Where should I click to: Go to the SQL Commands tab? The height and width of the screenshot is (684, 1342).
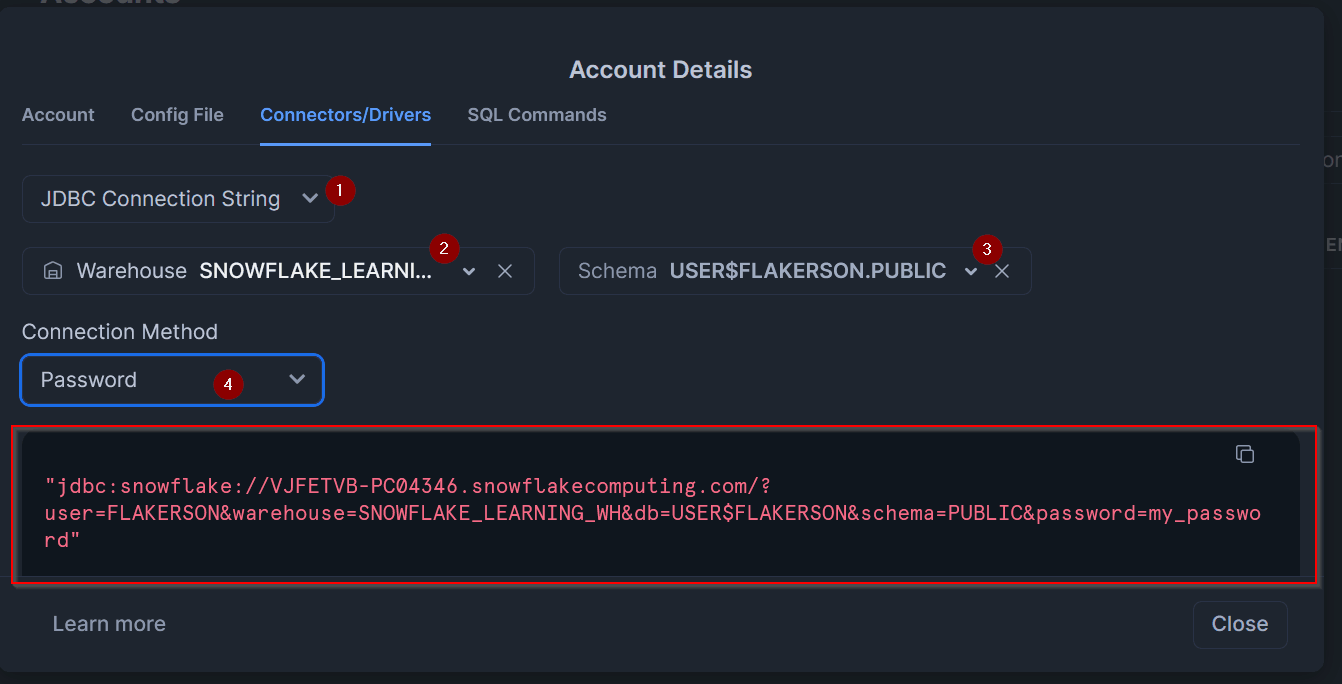(536, 115)
